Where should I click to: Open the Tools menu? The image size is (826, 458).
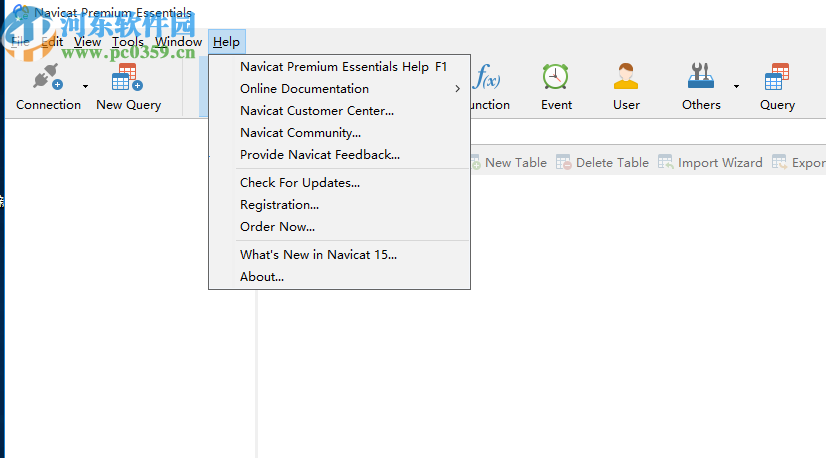coord(127,42)
